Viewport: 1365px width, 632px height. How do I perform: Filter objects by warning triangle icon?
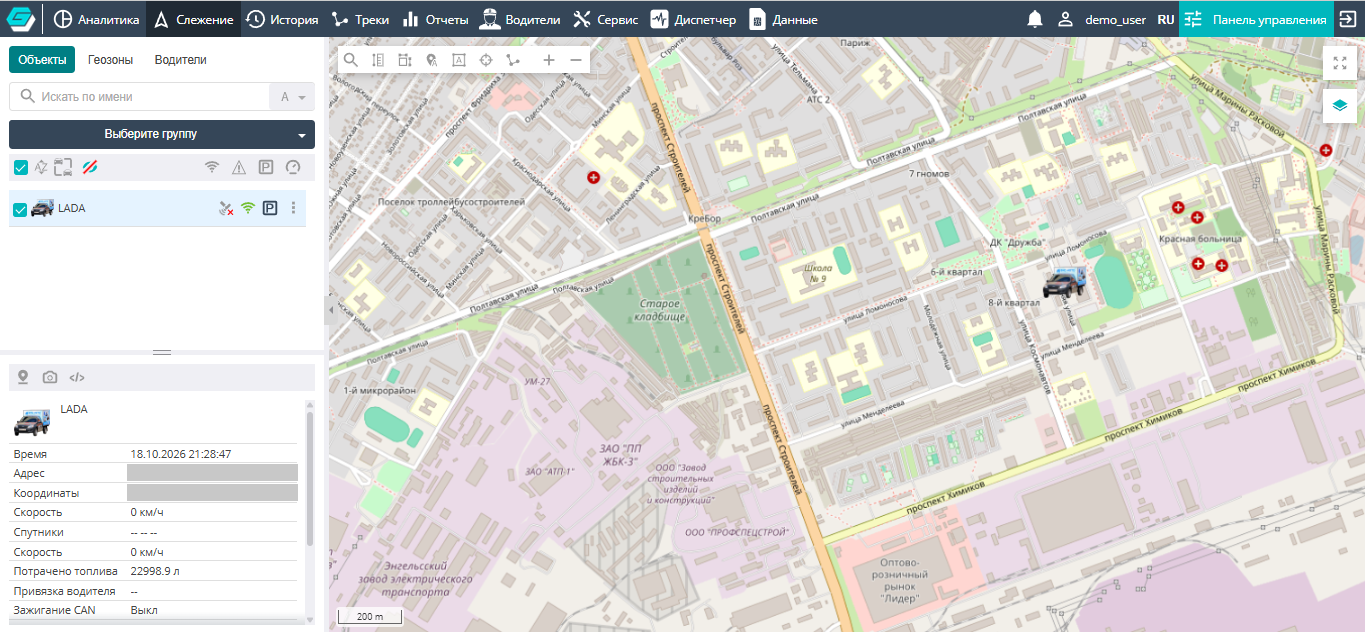[x=239, y=167]
